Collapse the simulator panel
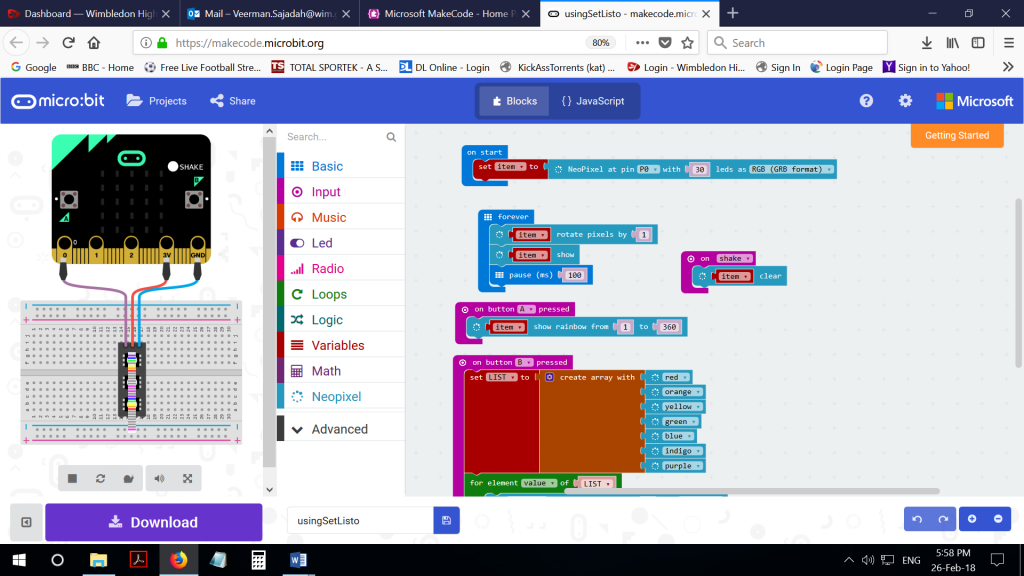Screen dimensions: 1024x576 coord(26,522)
